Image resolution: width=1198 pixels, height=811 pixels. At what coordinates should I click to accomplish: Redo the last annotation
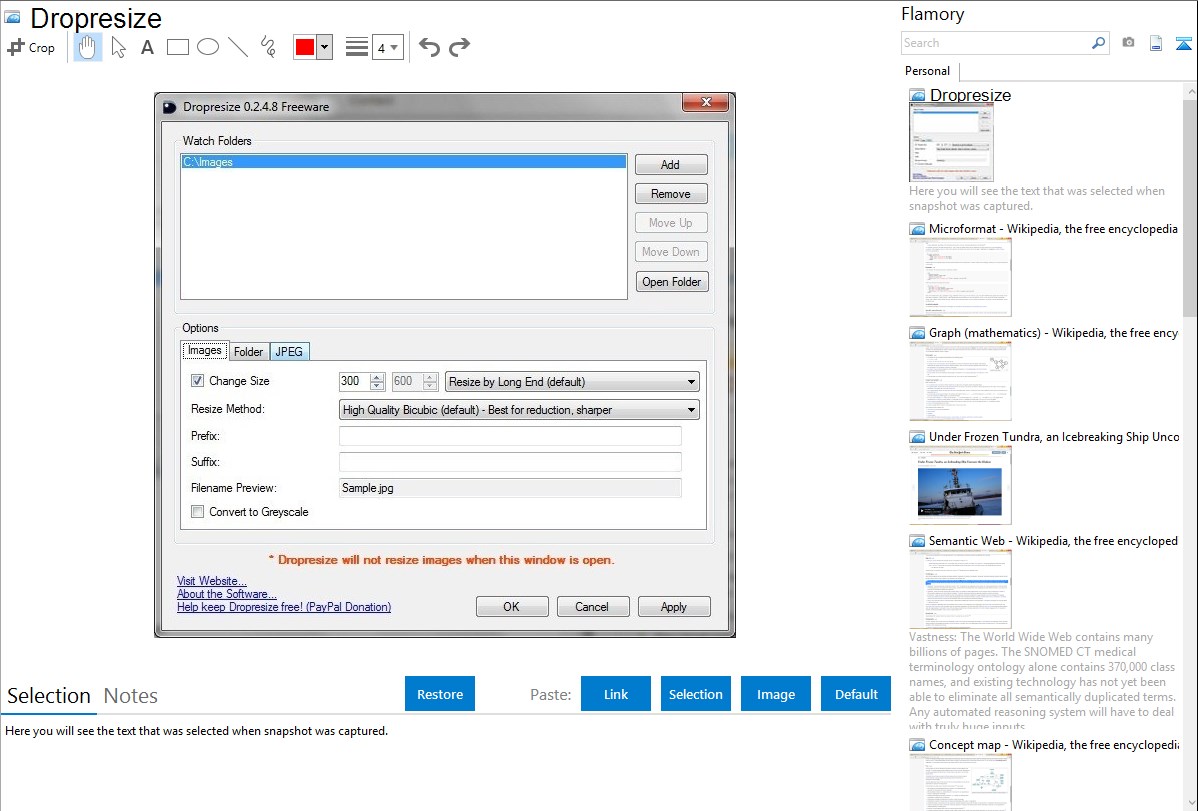tap(459, 47)
